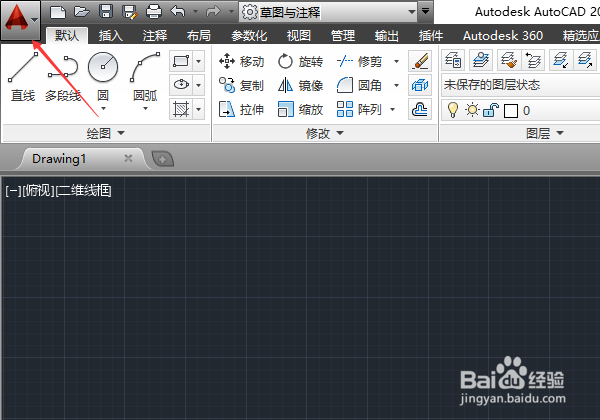Image resolution: width=600 pixels, height=420 pixels.
Task: Click the ellipse draw tool icon
Action: (181, 85)
